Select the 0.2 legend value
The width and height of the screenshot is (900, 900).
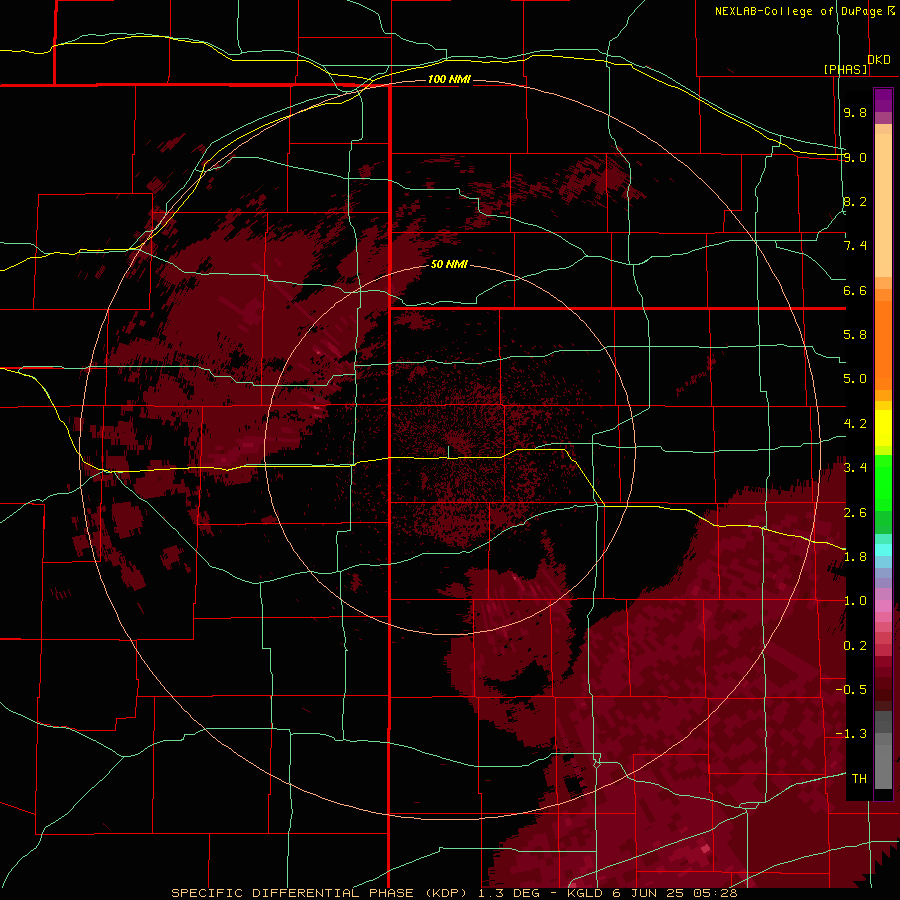click(855, 646)
